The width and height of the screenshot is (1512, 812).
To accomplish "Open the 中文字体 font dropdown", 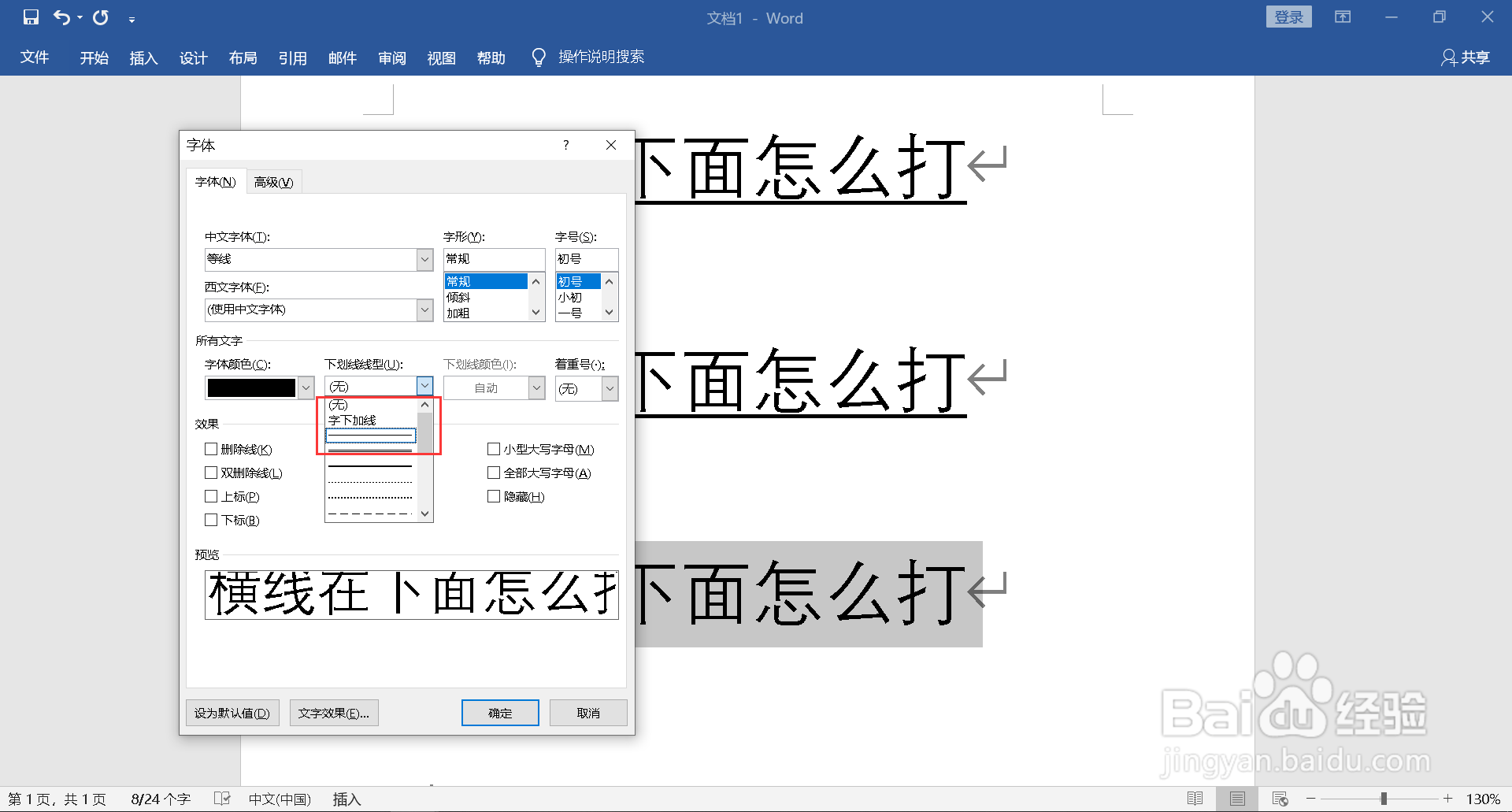I will (424, 259).
